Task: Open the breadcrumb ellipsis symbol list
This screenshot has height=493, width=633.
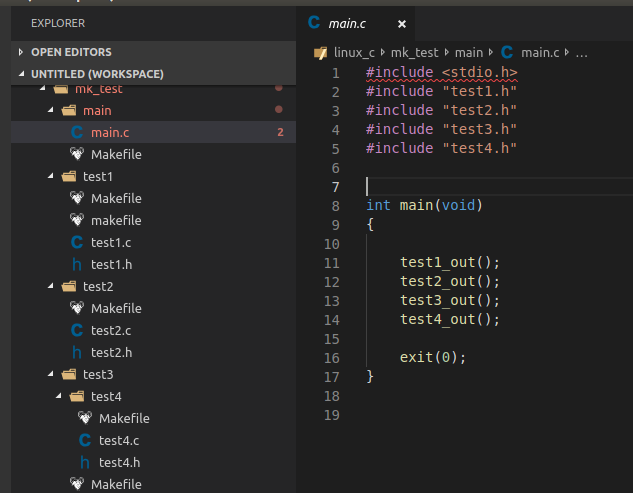Action: 581,53
